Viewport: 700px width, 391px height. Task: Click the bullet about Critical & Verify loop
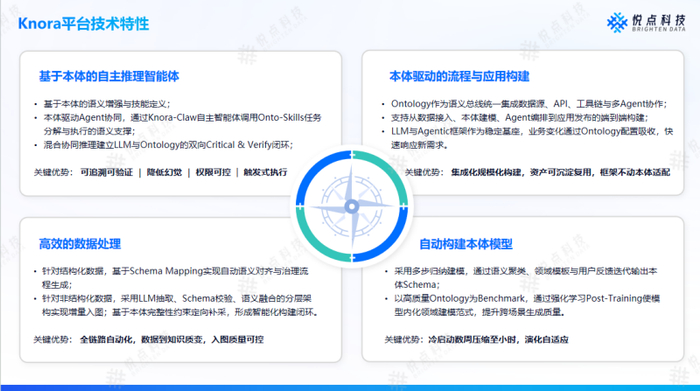click(164, 145)
